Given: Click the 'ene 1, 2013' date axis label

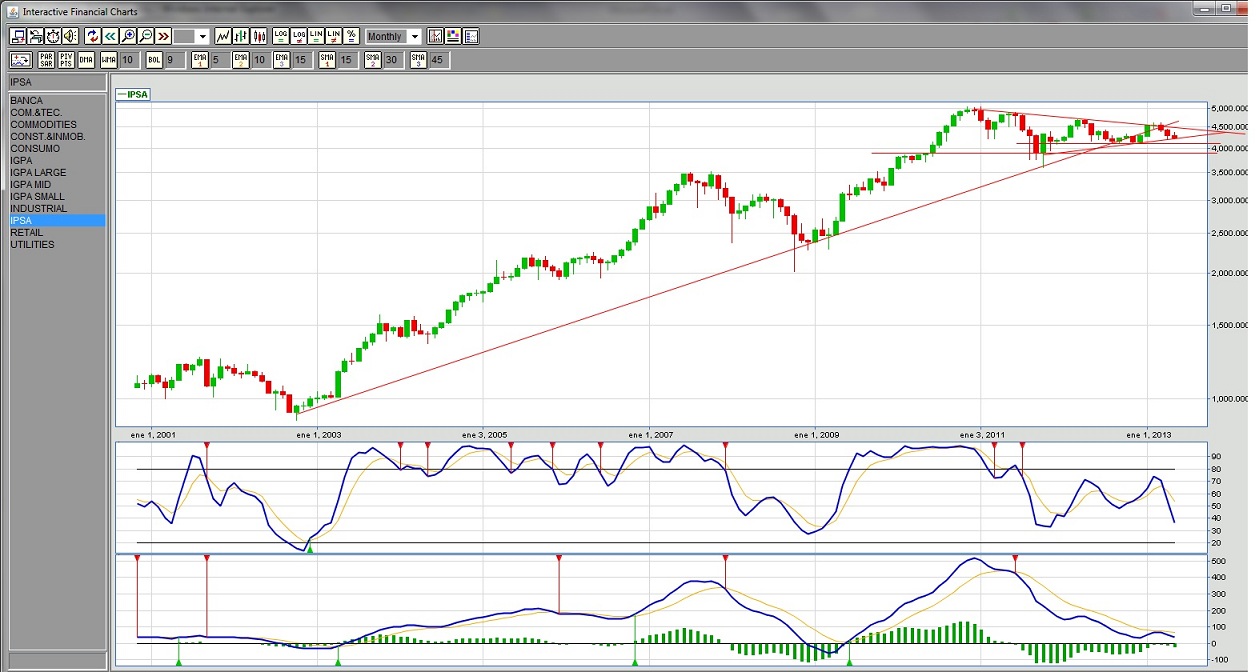Looking at the screenshot, I should click(x=1150, y=435).
